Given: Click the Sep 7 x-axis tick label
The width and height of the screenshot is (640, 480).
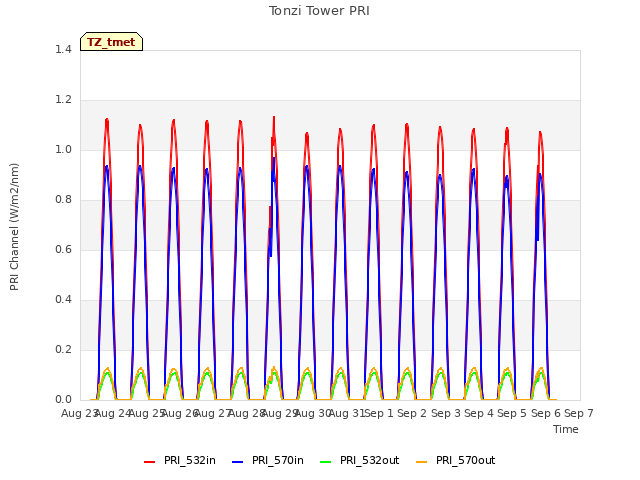Looking at the screenshot, I should pos(579,413).
